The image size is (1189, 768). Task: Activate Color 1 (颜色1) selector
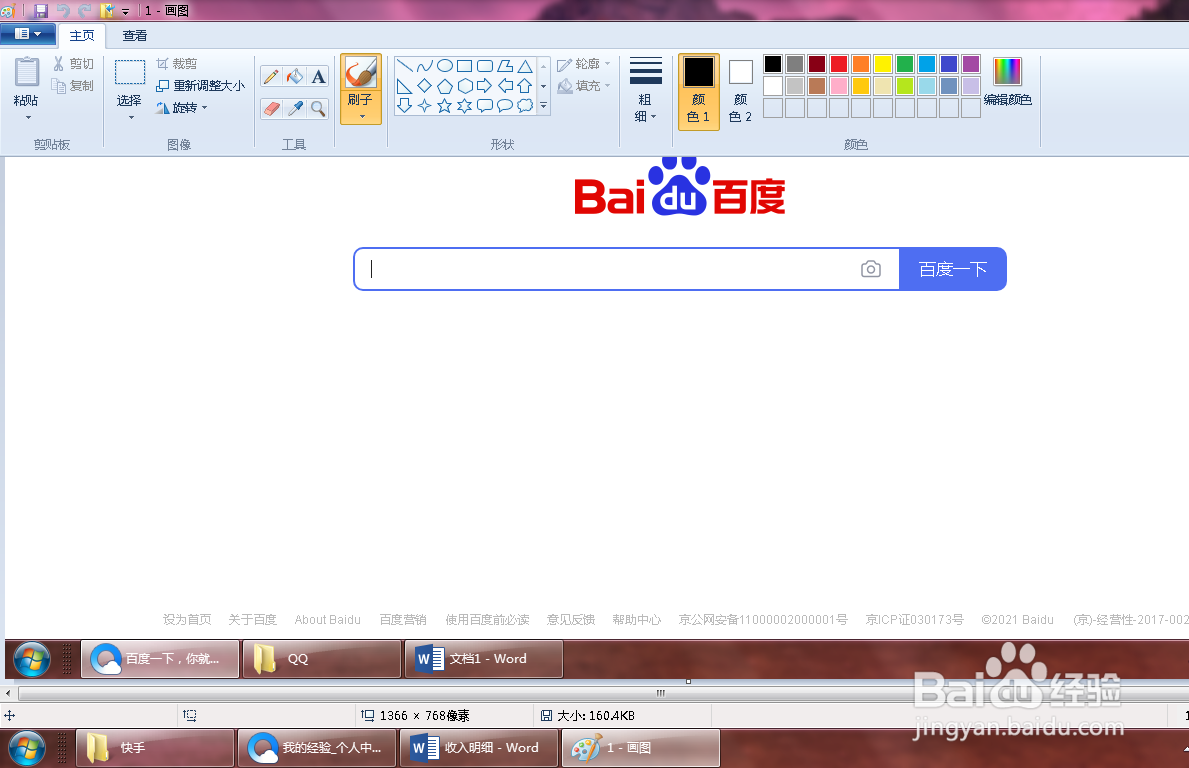tap(698, 91)
